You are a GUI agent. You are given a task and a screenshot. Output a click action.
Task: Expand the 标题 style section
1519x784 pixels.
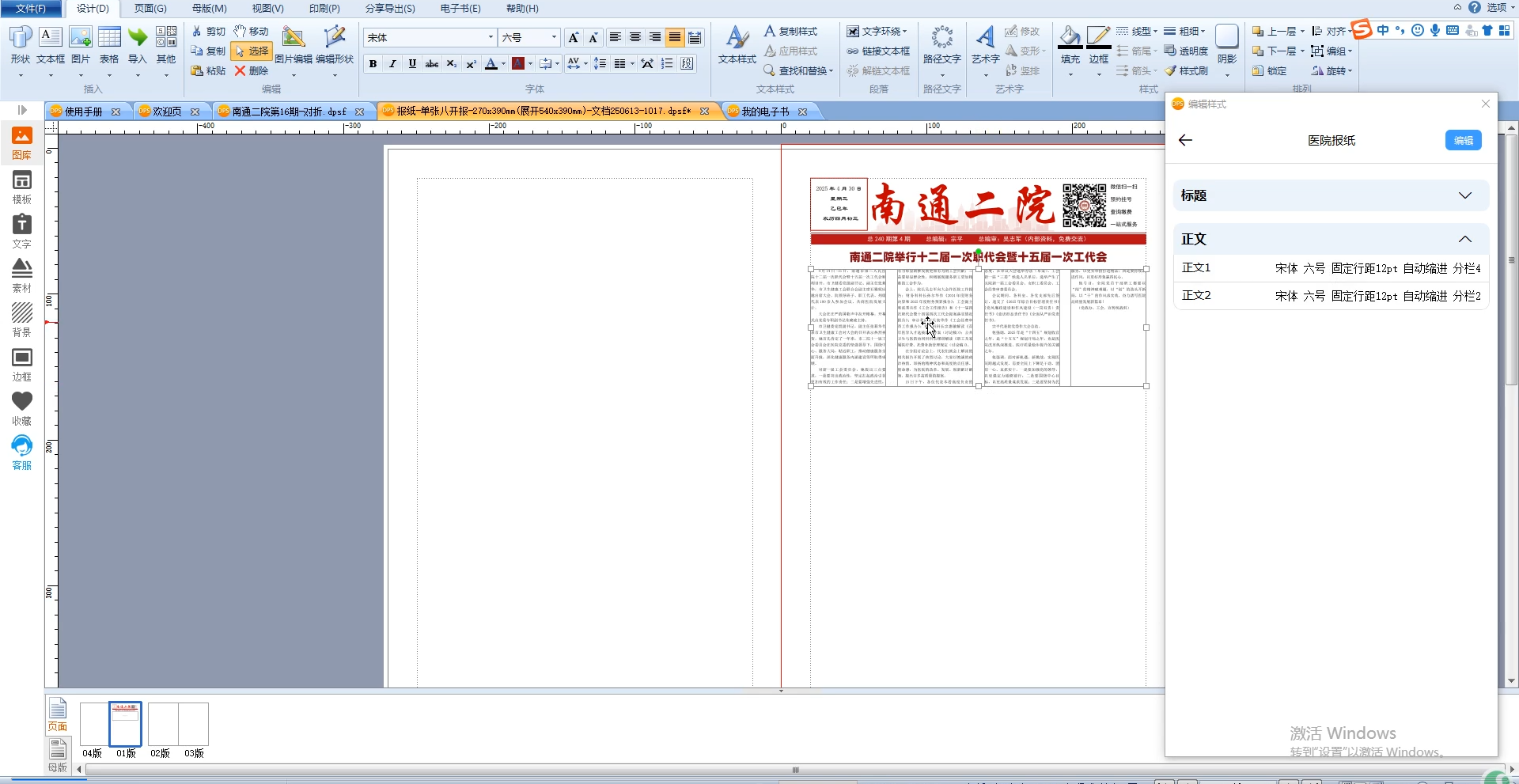1331,195
